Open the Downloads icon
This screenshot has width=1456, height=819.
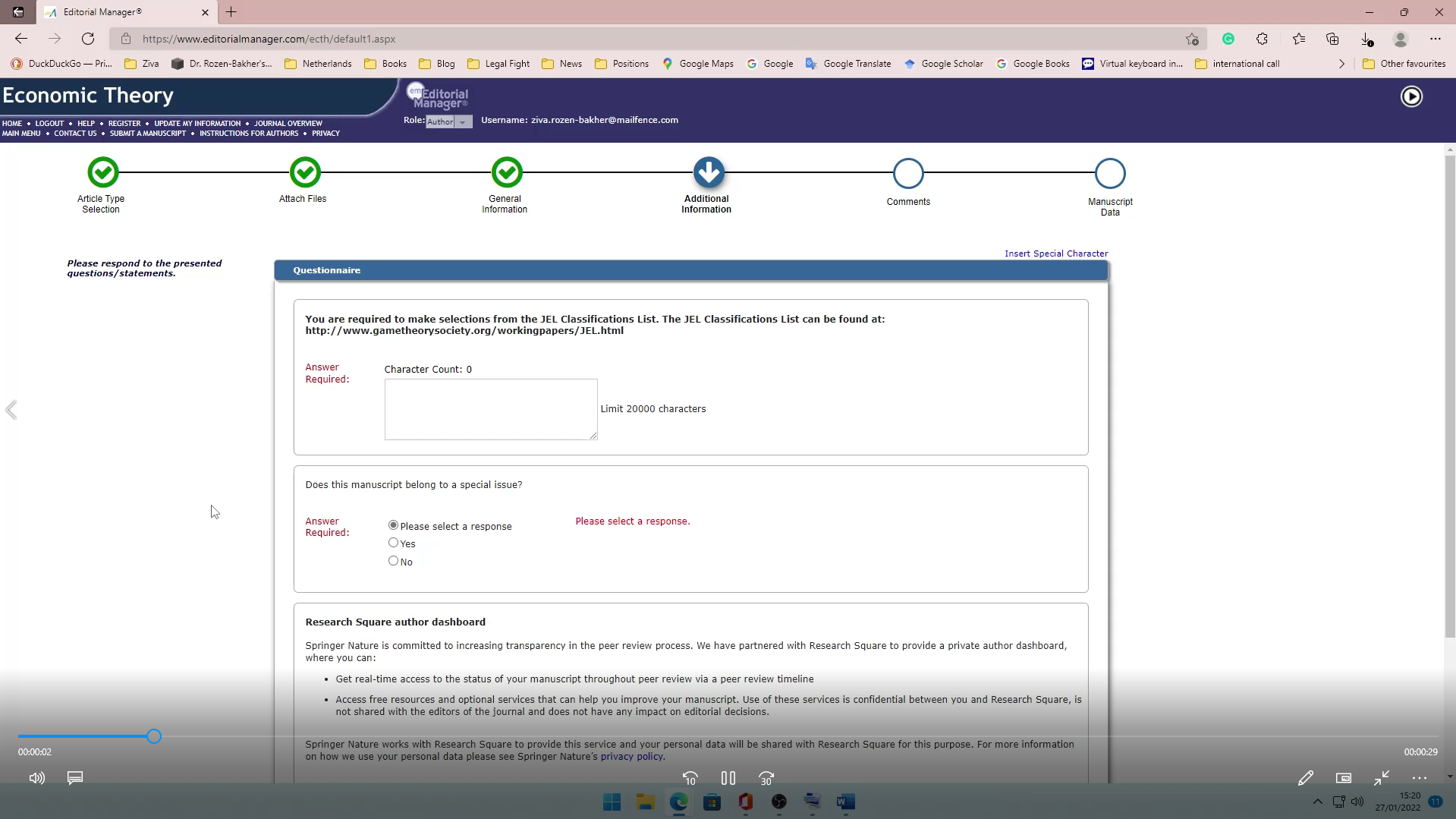[1366, 39]
